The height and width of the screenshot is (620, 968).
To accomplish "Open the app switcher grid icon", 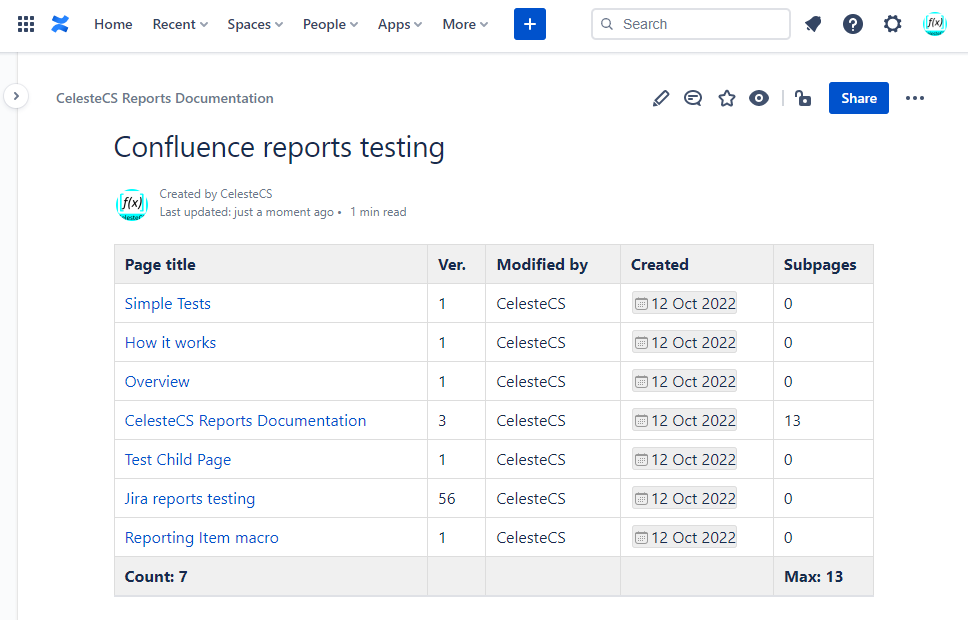I will tap(26, 24).
